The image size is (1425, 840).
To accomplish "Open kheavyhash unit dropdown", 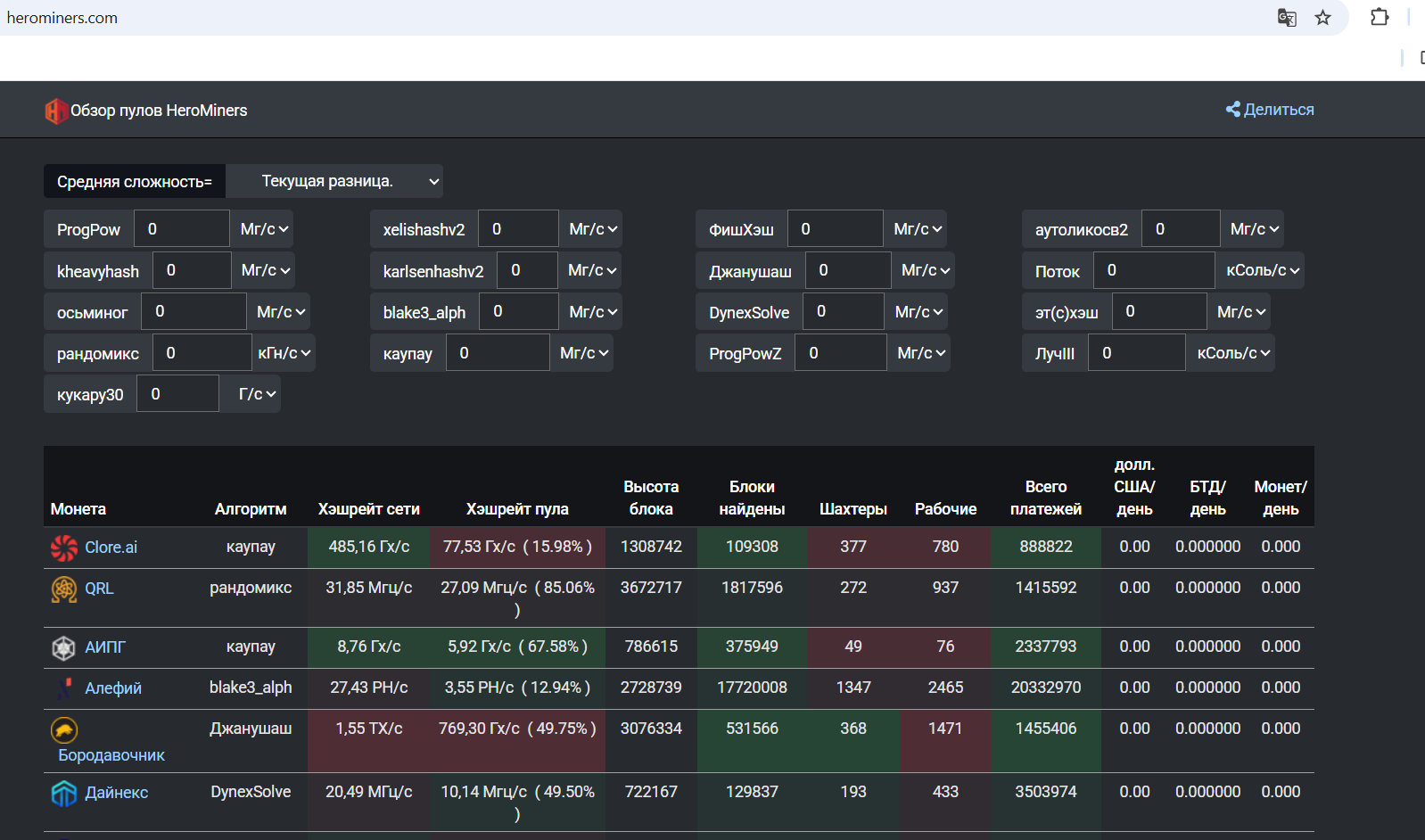I will [x=263, y=270].
